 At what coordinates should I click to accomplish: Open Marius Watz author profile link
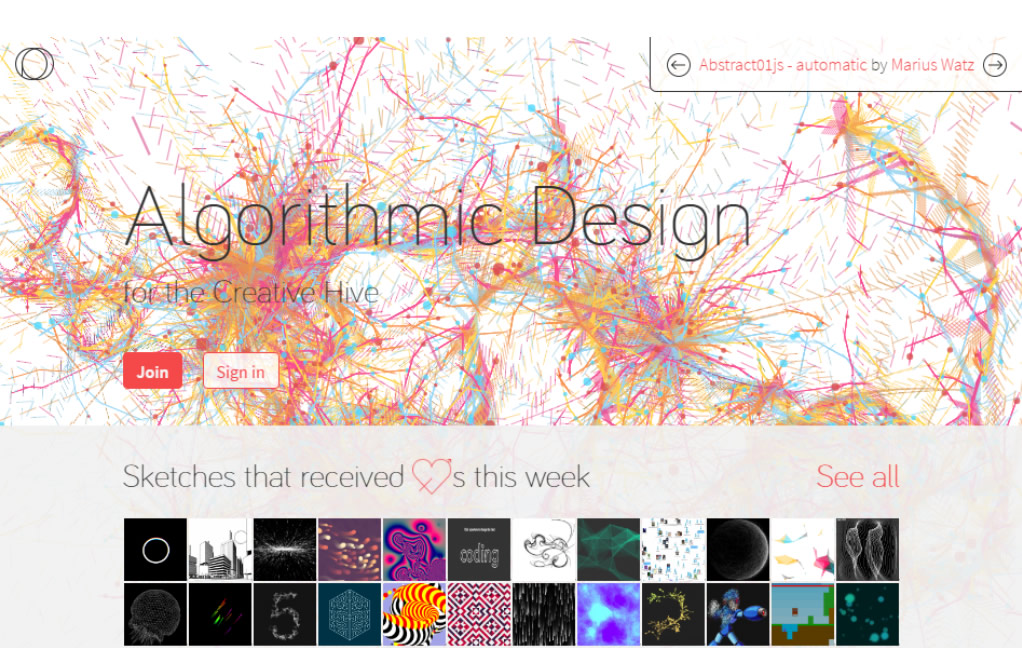click(x=932, y=65)
